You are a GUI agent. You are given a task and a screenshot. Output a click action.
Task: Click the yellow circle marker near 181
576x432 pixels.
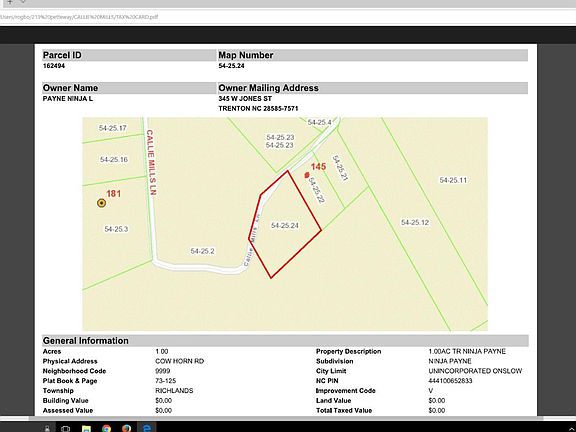(101, 203)
